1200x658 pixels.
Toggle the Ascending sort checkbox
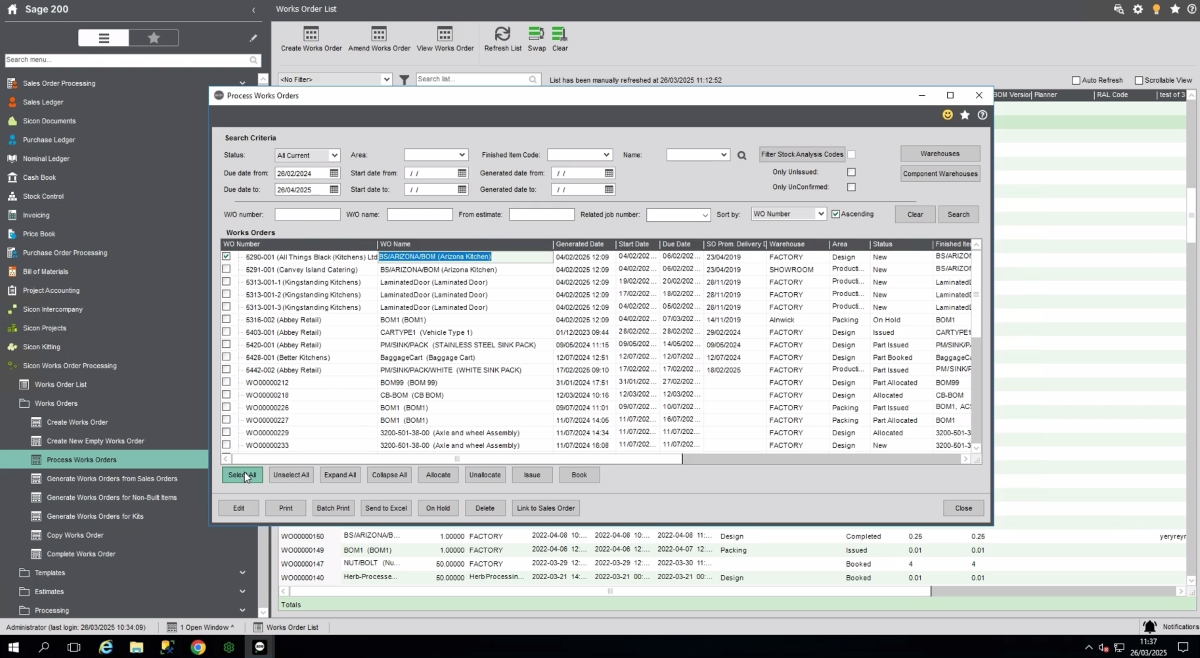(835, 214)
